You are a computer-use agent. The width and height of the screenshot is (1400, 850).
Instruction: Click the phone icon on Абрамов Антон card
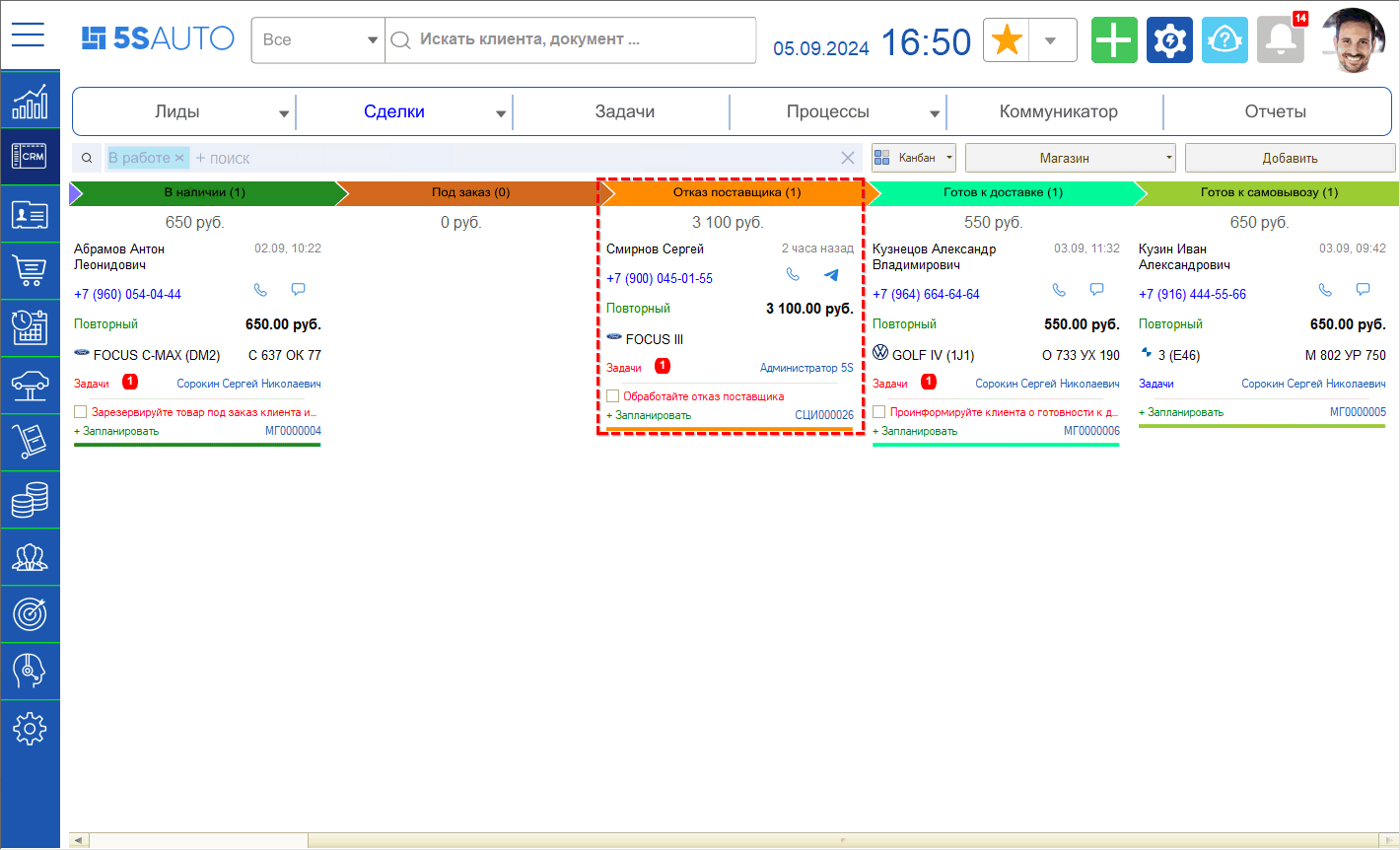point(260,290)
